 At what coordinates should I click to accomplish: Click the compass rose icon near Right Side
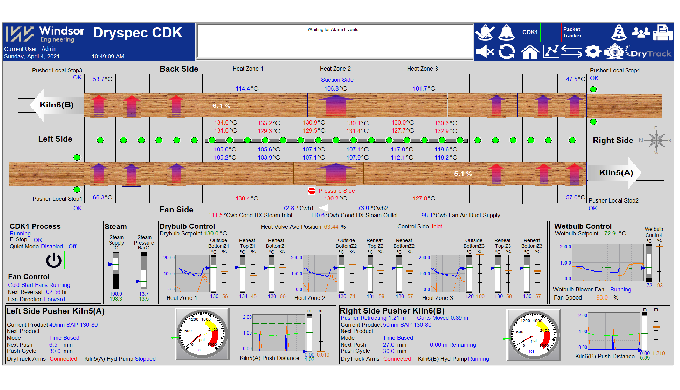(656, 140)
